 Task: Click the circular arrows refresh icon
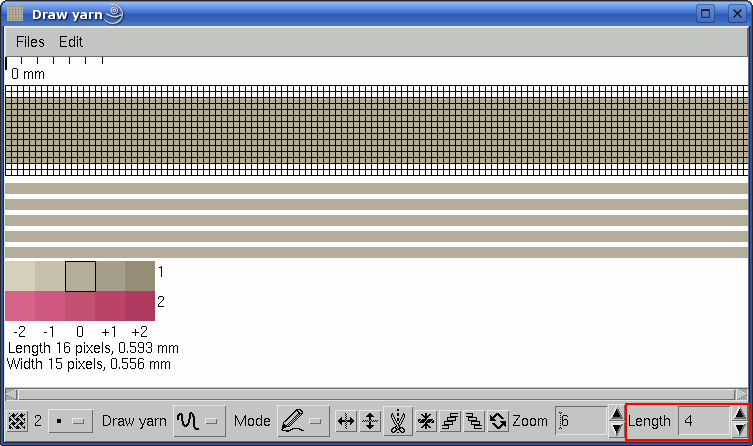498,421
